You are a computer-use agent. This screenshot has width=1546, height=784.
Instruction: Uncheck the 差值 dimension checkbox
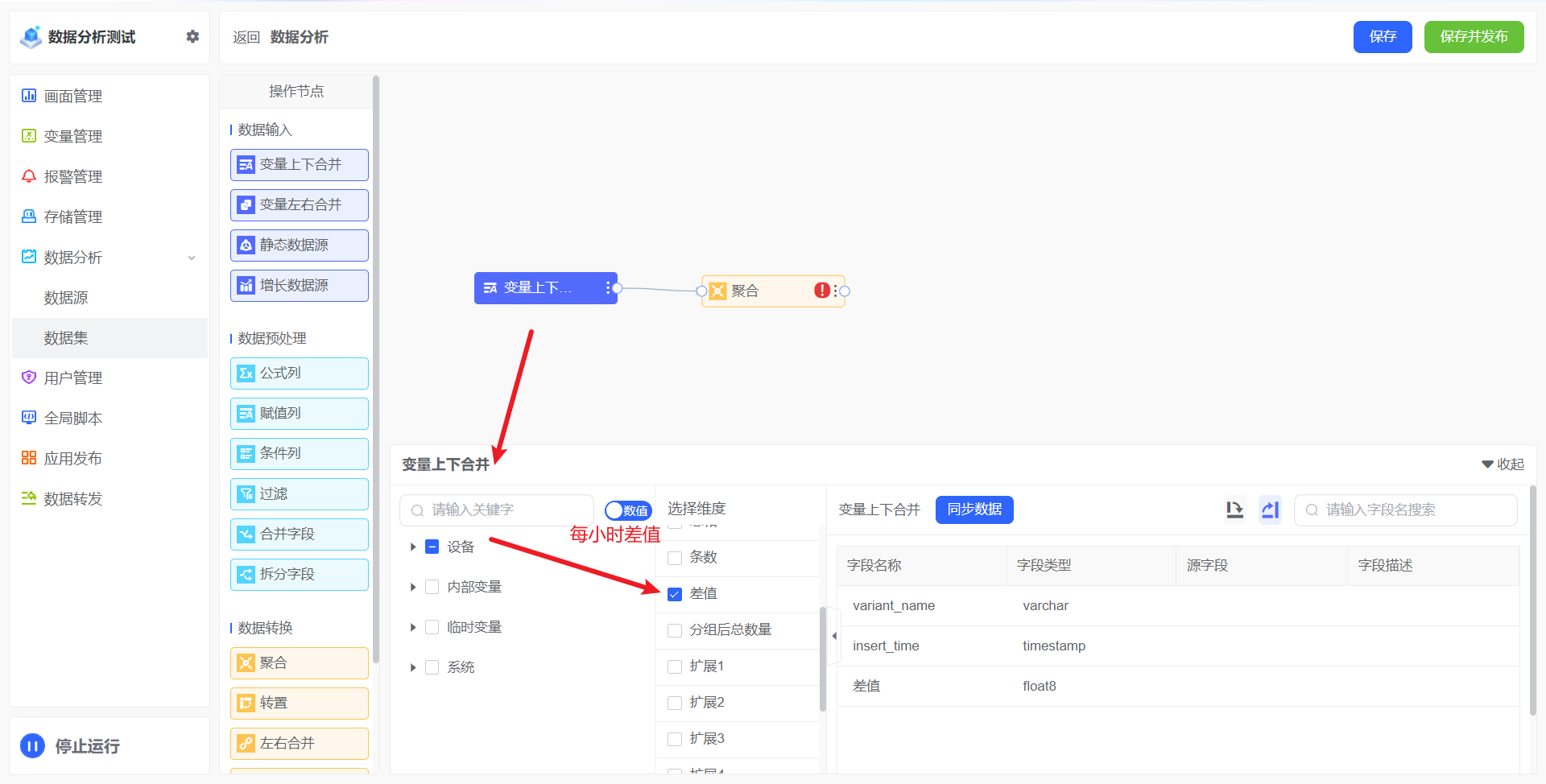click(674, 593)
